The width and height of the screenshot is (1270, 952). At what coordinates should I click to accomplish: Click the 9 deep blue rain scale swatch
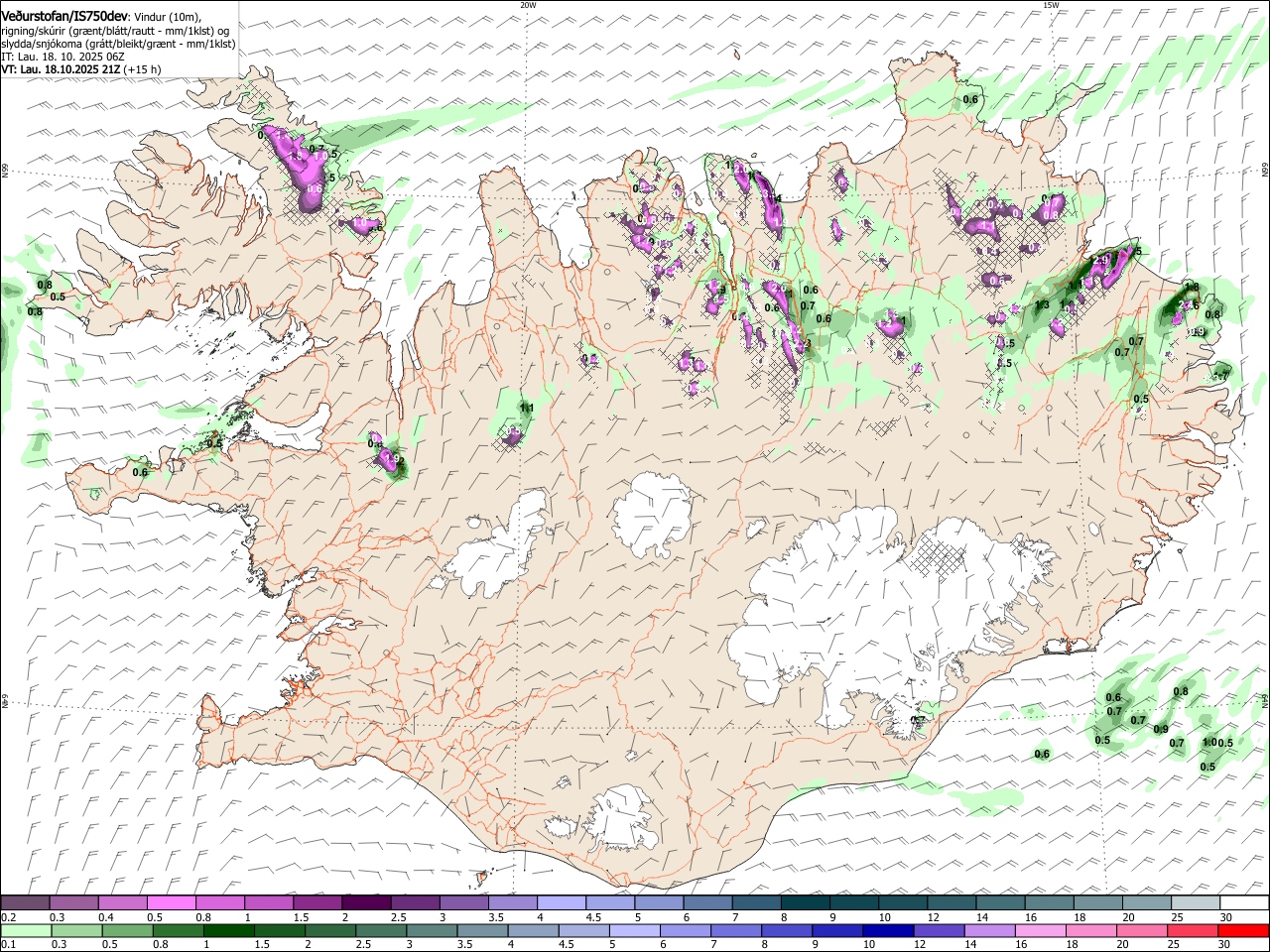(x=837, y=930)
